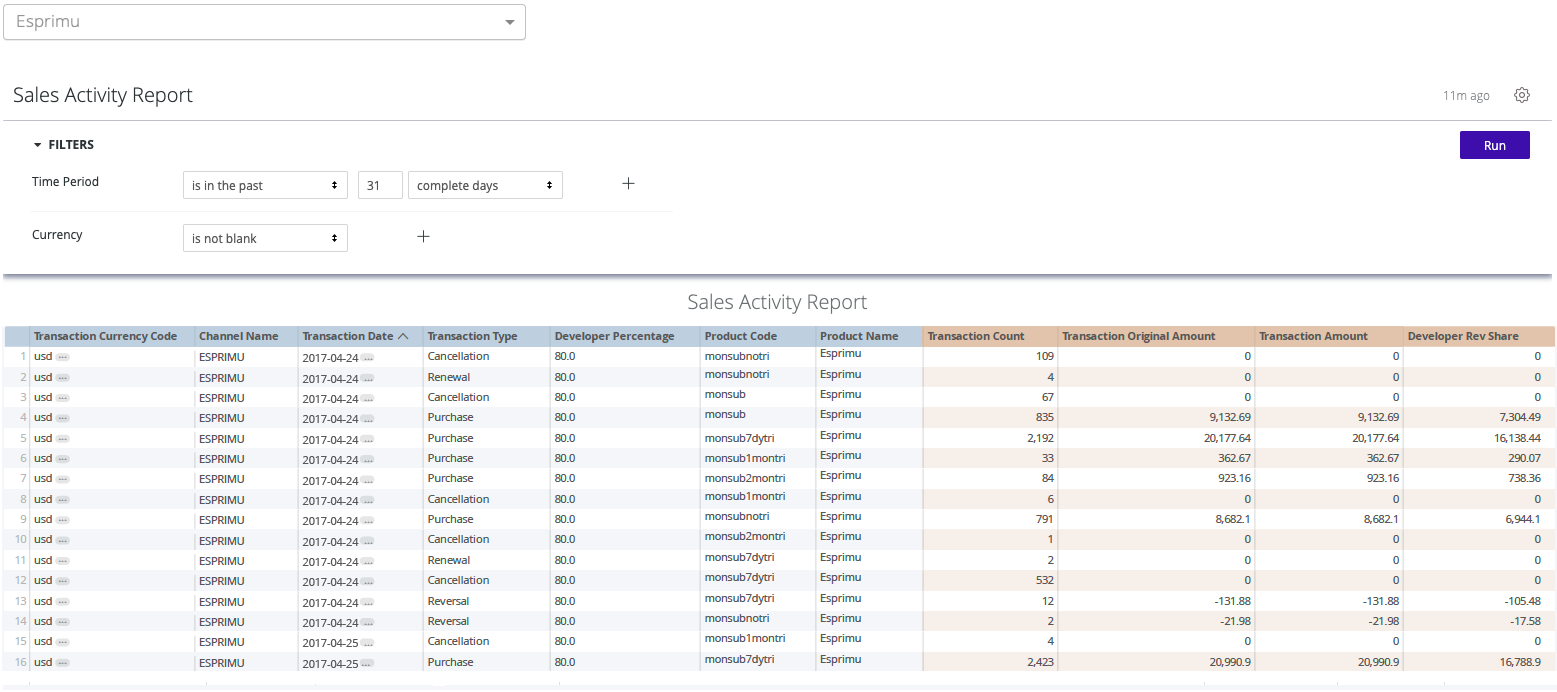
Task: Sort by Transaction Type column header
Action: 472,337
